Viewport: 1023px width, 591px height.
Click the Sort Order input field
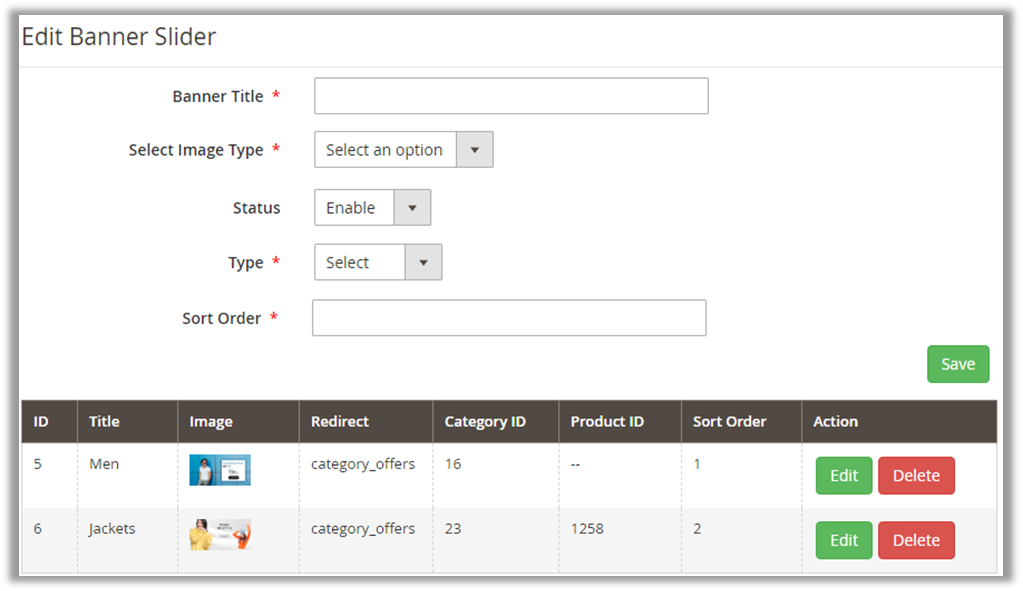pyautogui.click(x=509, y=318)
